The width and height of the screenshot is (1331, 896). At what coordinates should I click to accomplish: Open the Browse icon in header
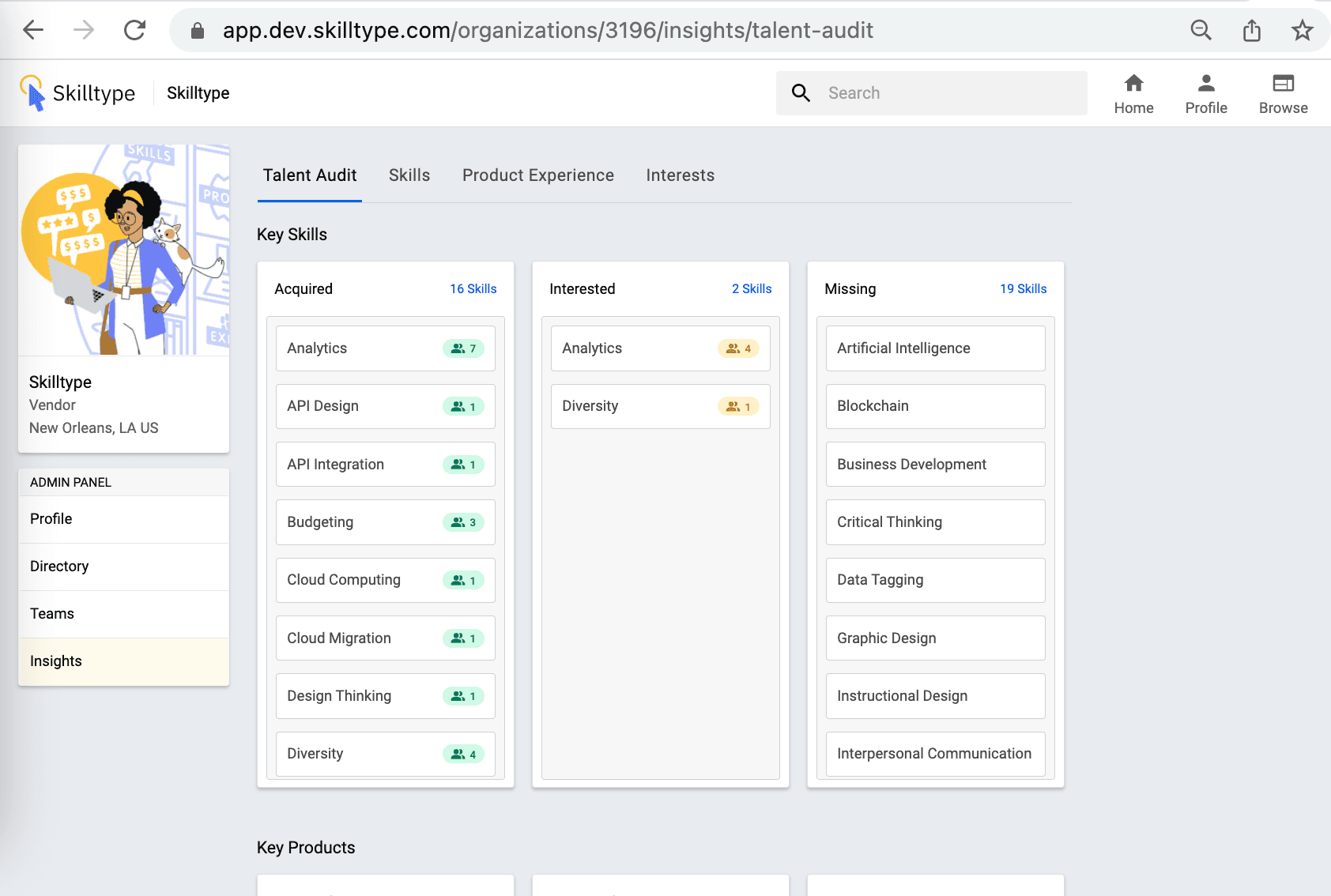1283,84
